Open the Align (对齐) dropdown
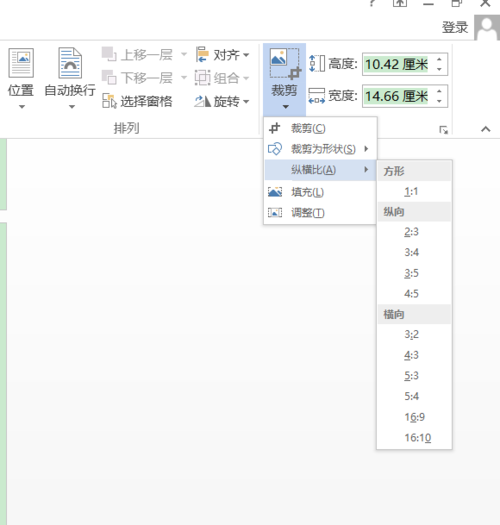The image size is (500, 525). point(223,55)
